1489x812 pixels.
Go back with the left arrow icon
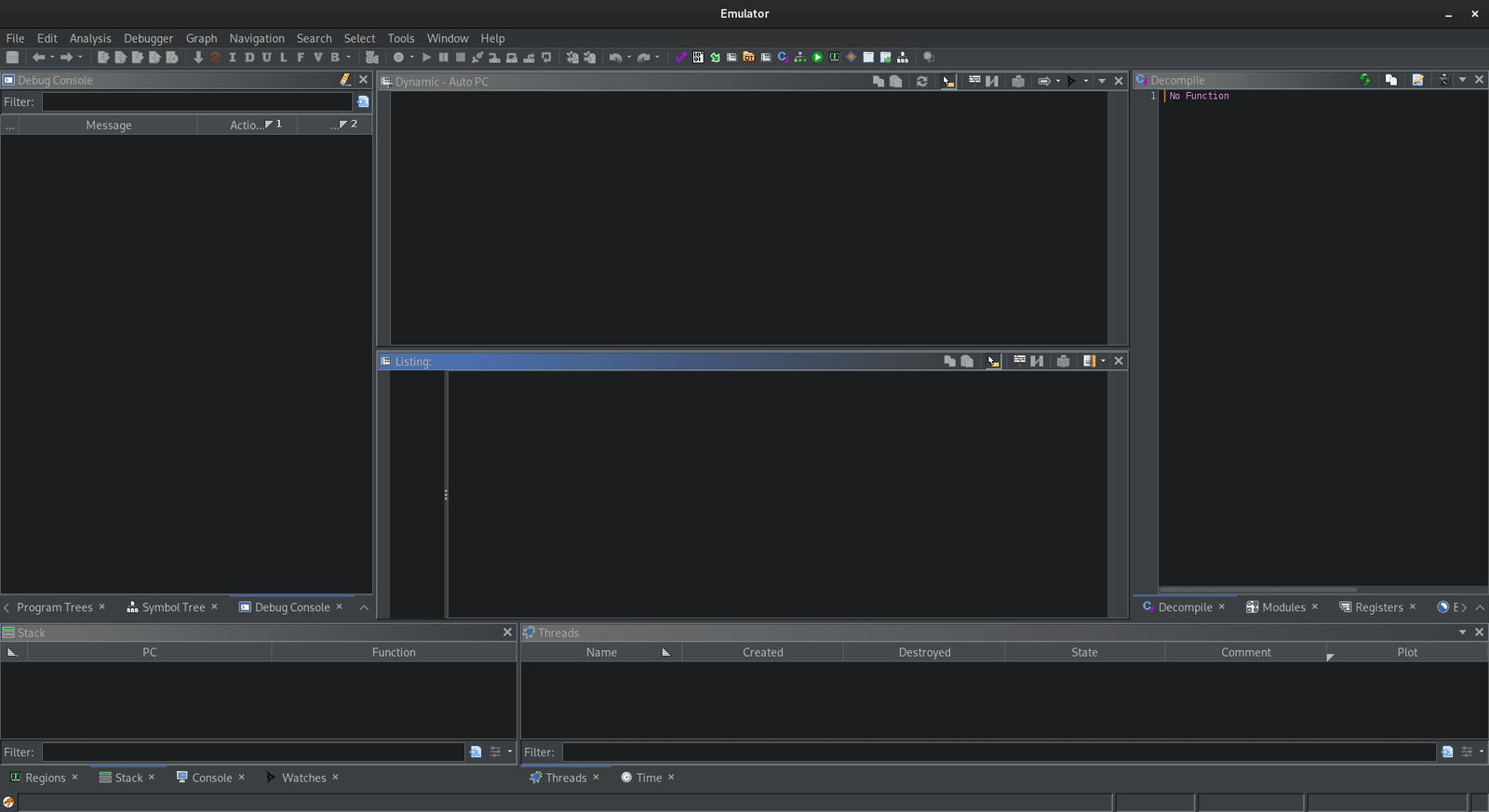coord(38,58)
